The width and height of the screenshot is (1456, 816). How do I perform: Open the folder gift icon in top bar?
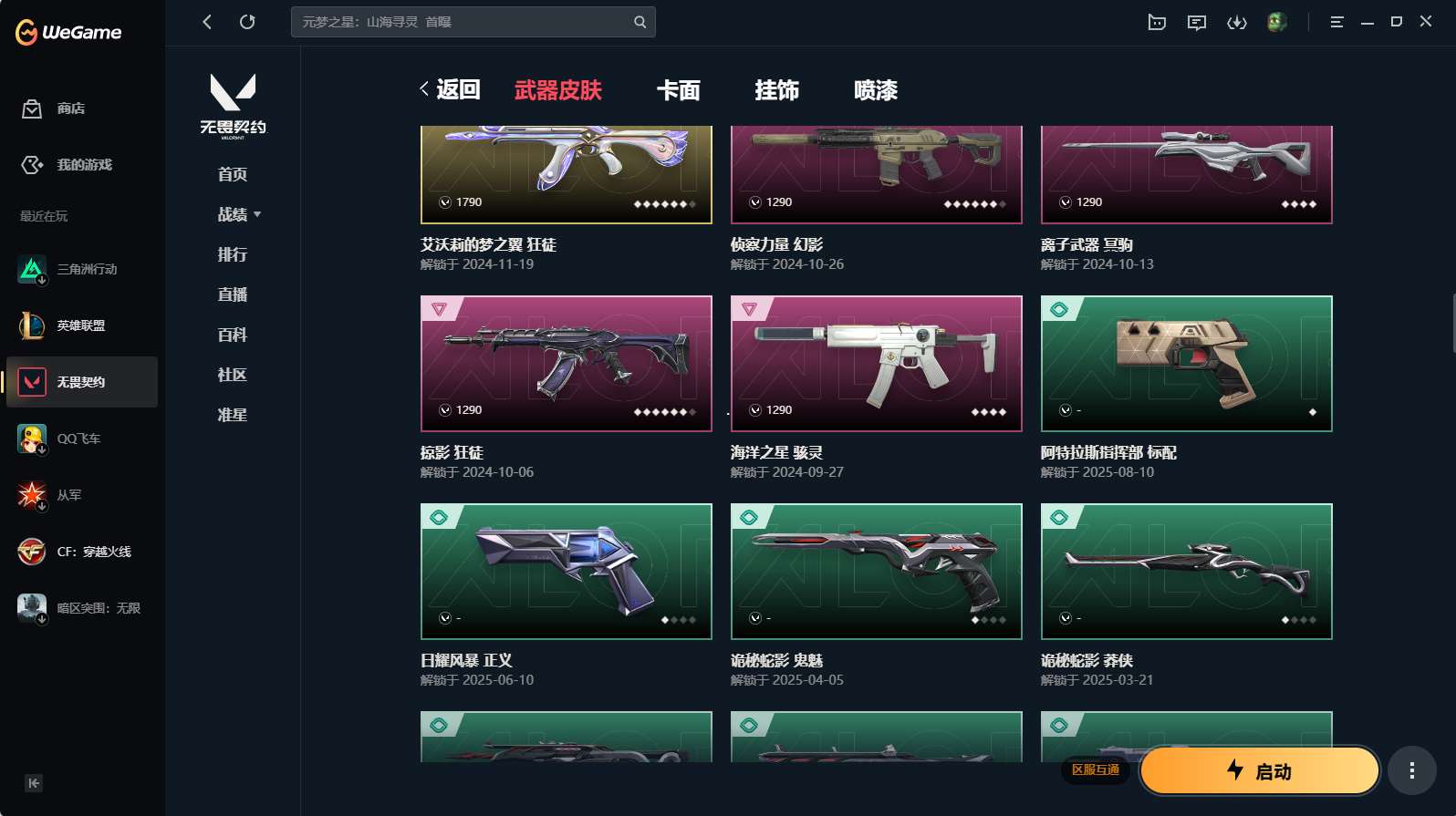point(1157,22)
